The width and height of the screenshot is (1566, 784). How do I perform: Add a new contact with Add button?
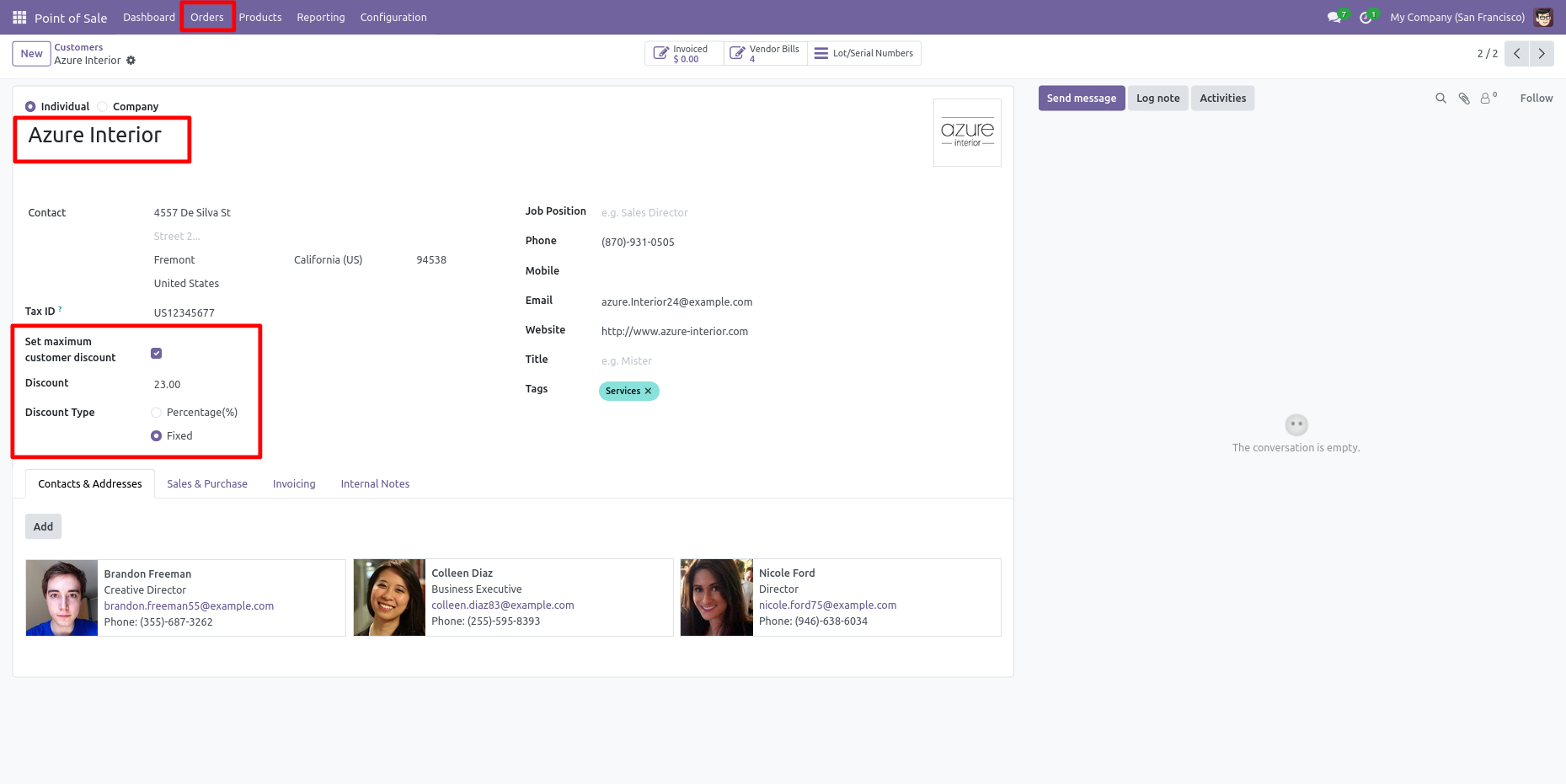click(43, 526)
